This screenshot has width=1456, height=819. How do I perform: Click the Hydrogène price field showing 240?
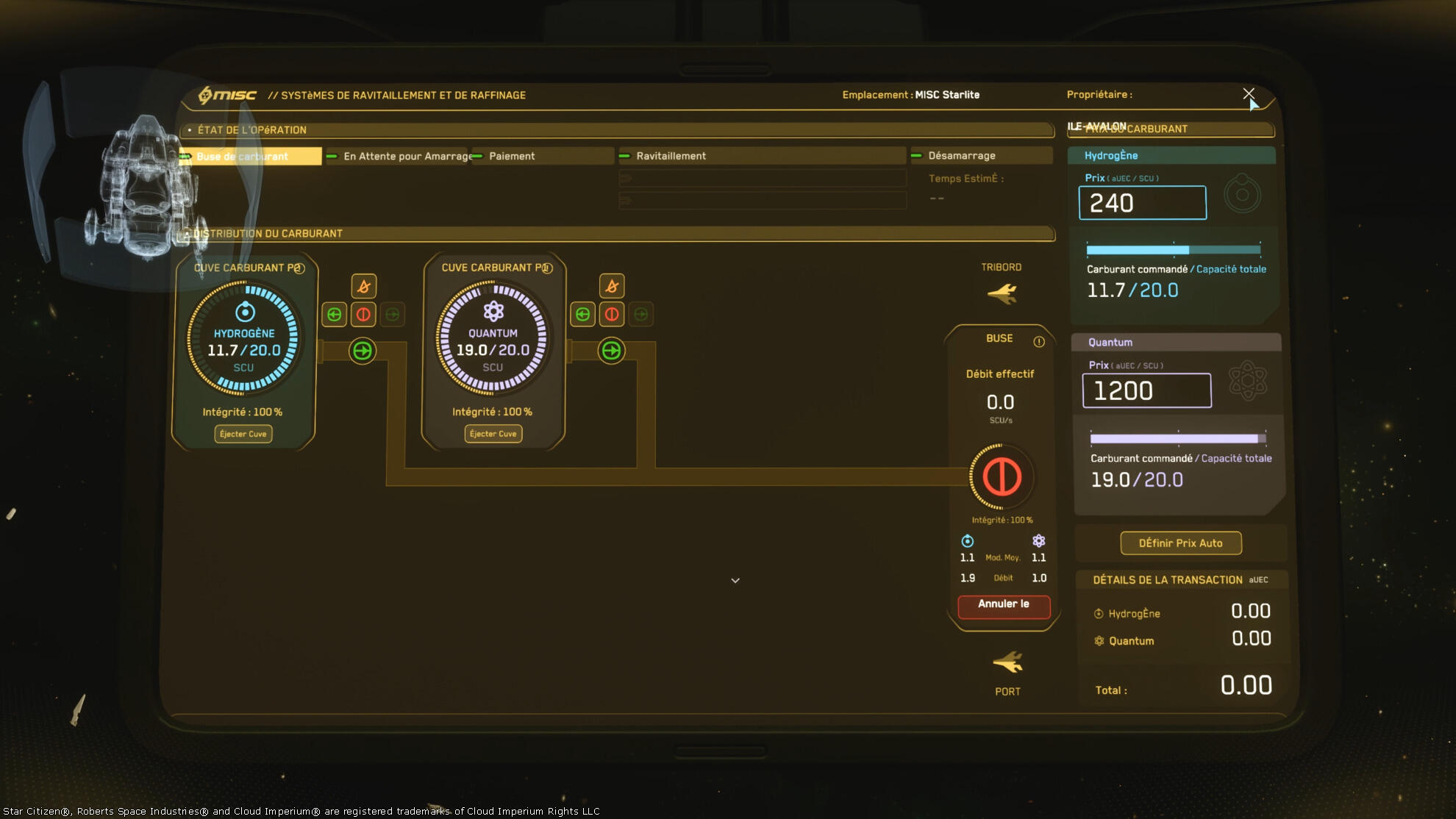pos(1143,203)
